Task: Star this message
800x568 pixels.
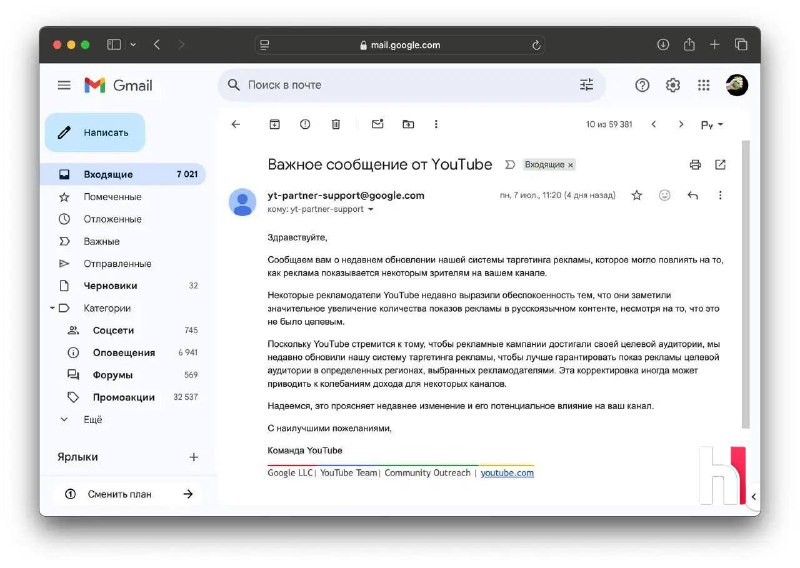Action: click(x=636, y=195)
